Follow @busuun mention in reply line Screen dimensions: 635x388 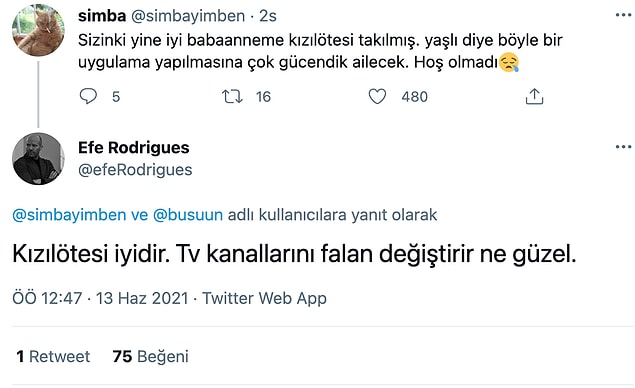(x=188, y=215)
